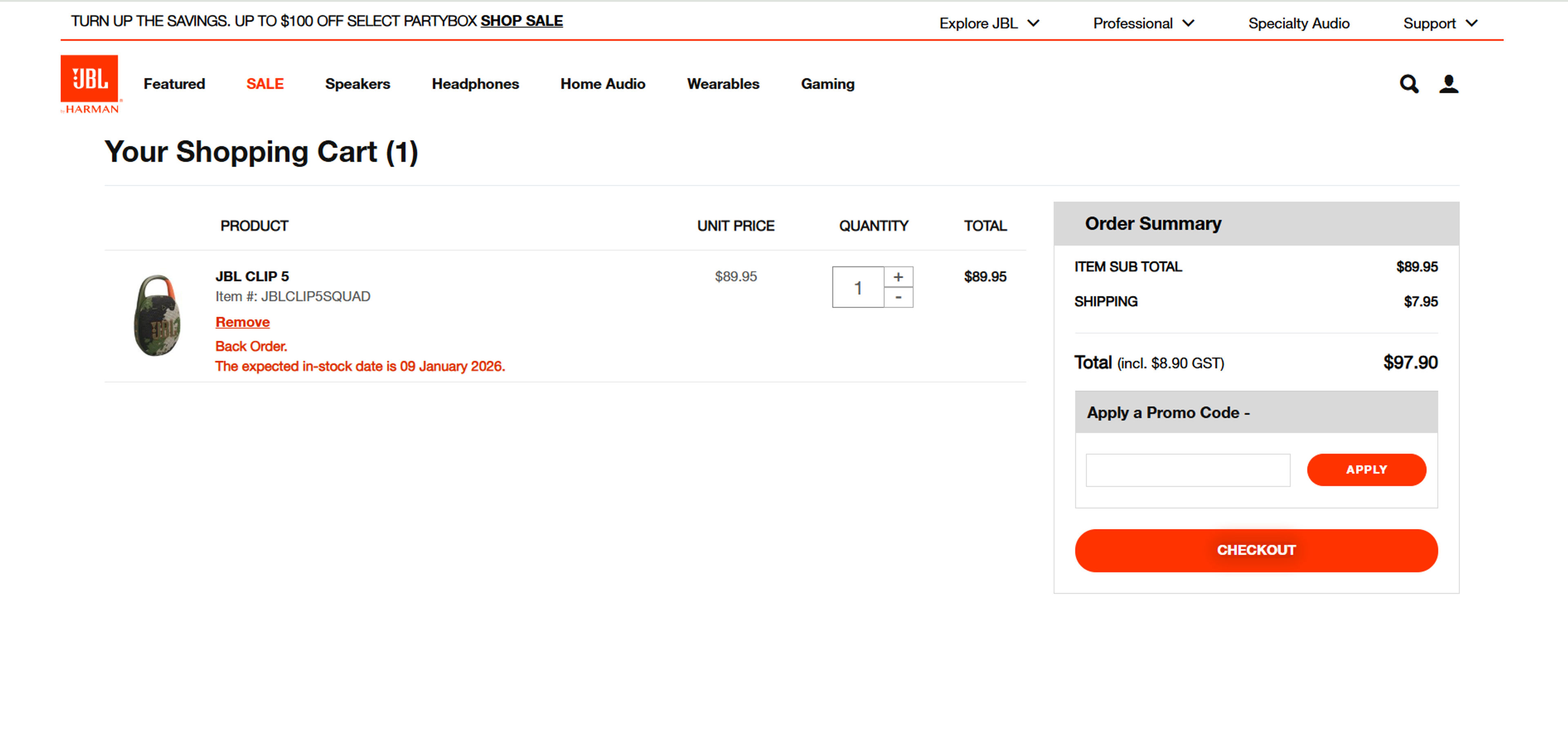Click the (incl. $8.90 GST) note
Screen dimensions: 1568x752
[1170, 364]
